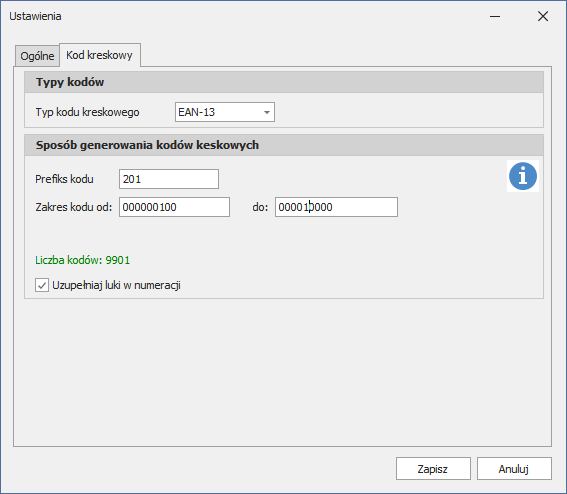Click the Zakres kodu od label
The width and height of the screenshot is (567, 494).
pyautogui.click(x=74, y=207)
